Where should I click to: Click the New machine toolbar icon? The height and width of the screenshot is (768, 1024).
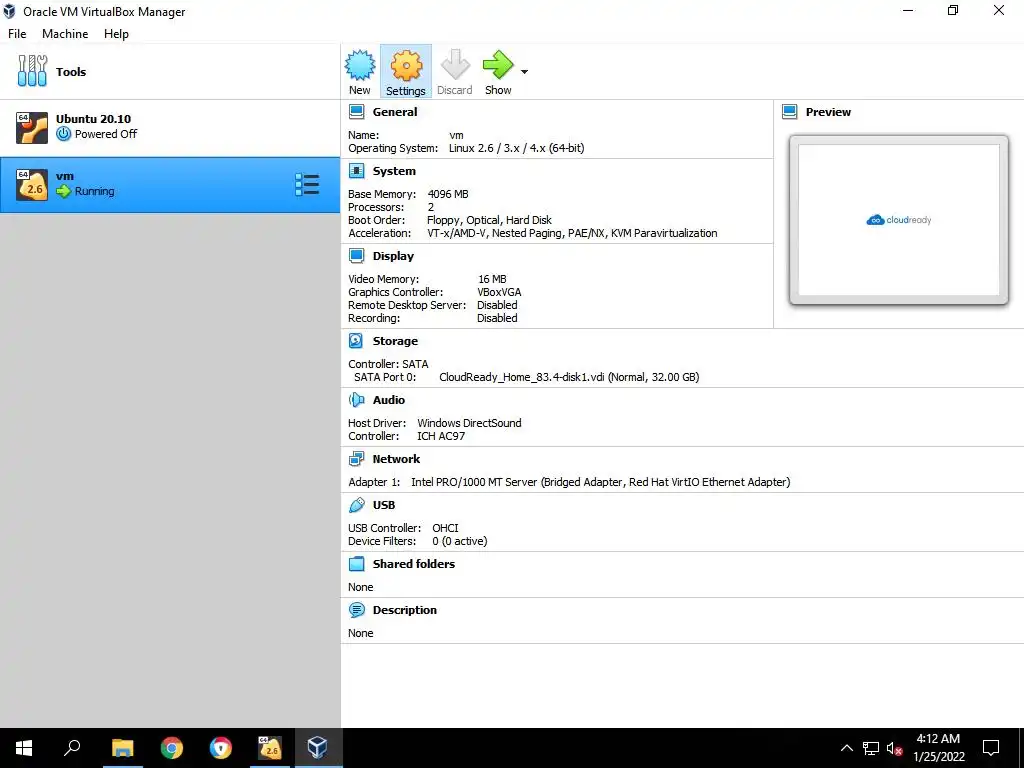[x=360, y=65]
